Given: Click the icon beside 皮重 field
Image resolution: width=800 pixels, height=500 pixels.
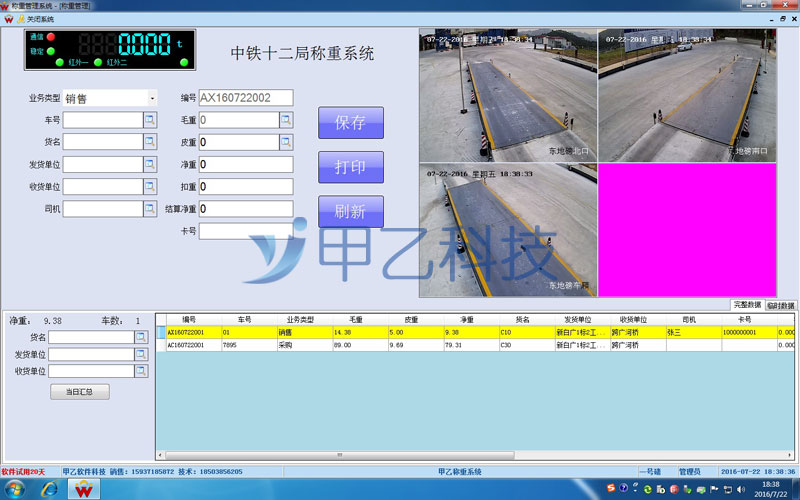Looking at the screenshot, I should [x=286, y=142].
